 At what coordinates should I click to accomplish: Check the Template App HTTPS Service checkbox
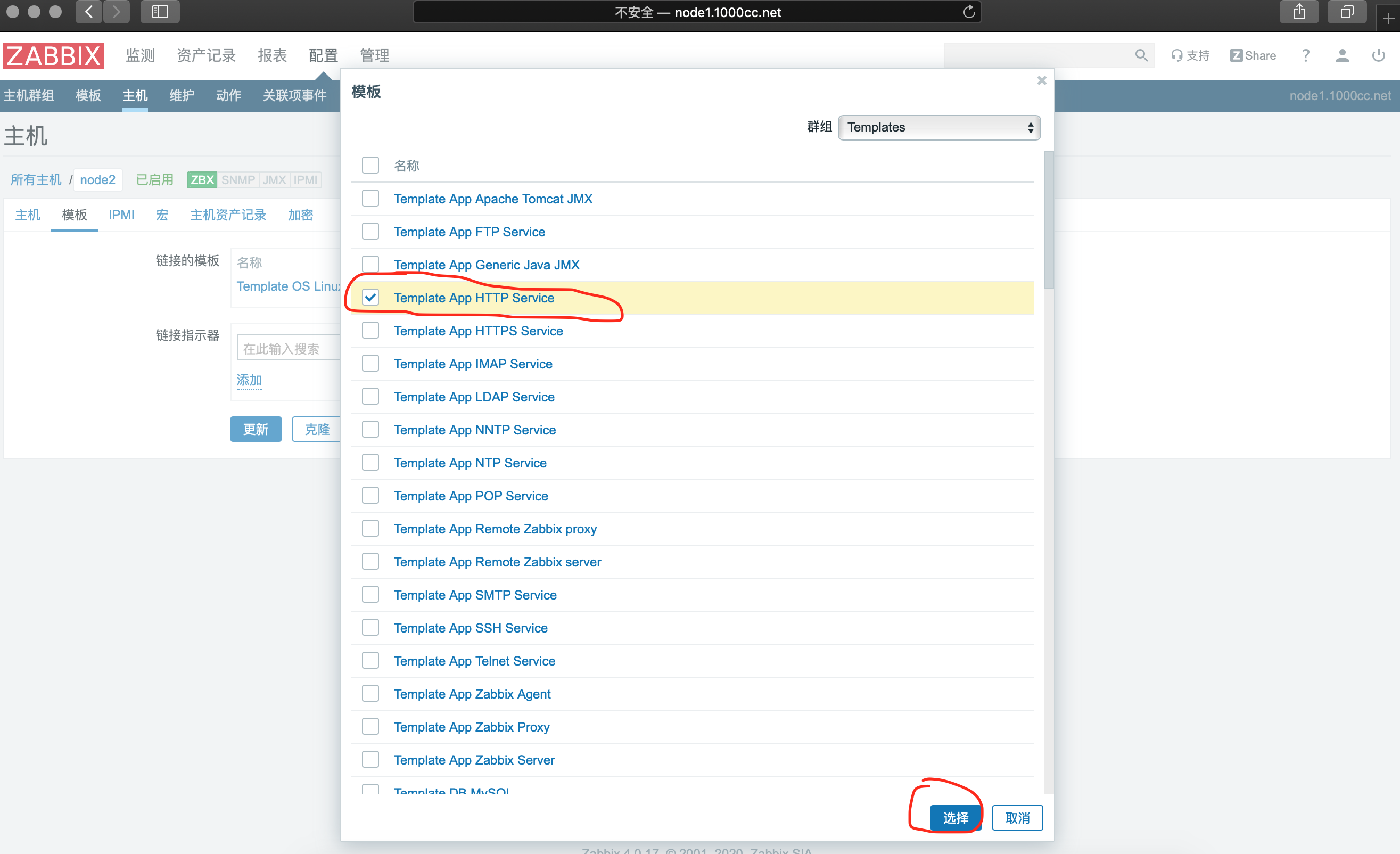tap(370, 330)
